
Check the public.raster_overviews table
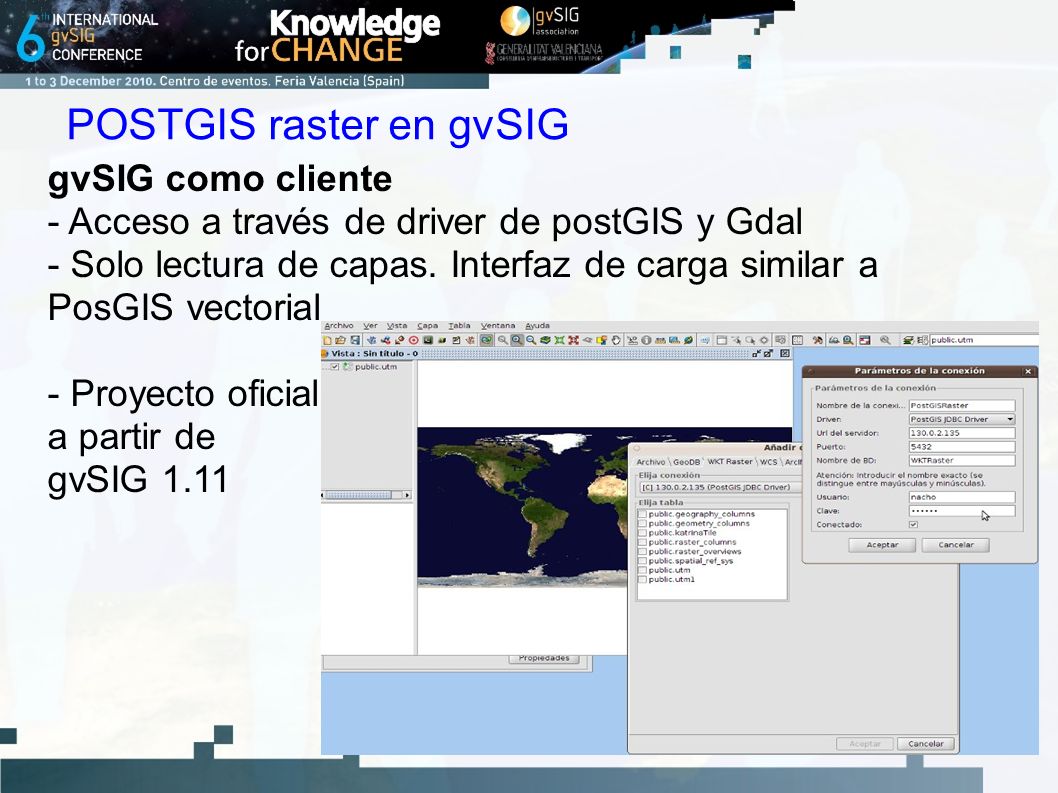point(643,551)
